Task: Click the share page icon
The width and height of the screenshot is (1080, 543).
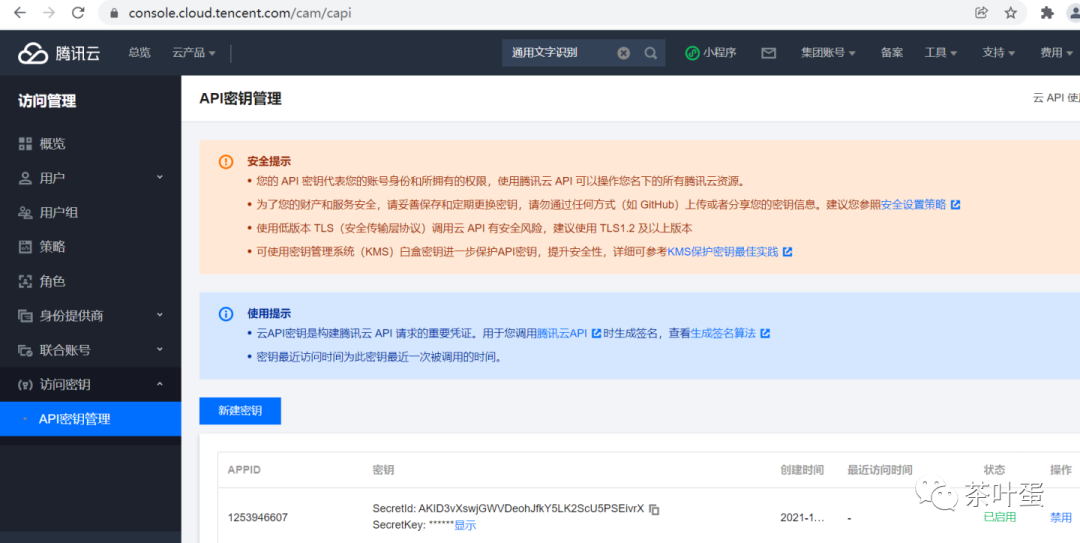Action: coord(982,12)
